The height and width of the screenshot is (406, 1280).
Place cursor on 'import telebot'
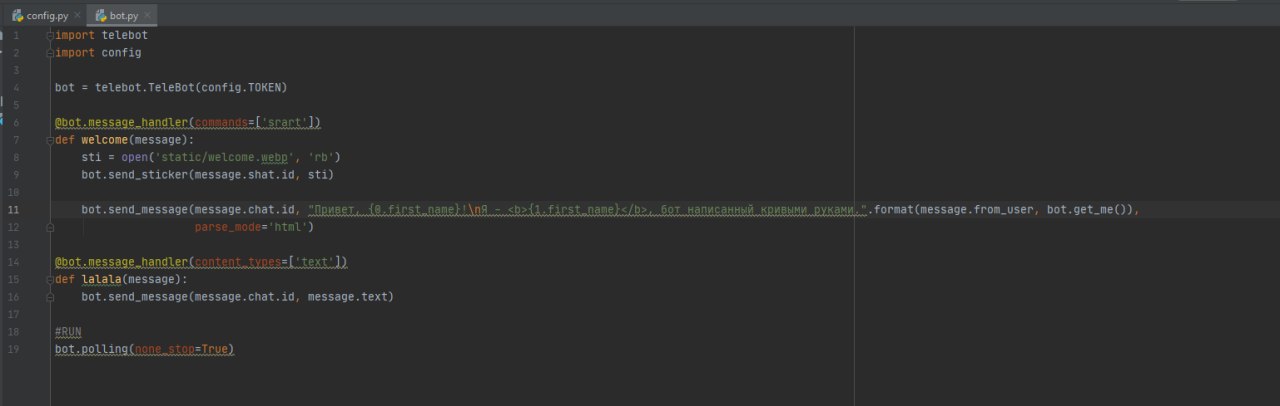pos(101,35)
